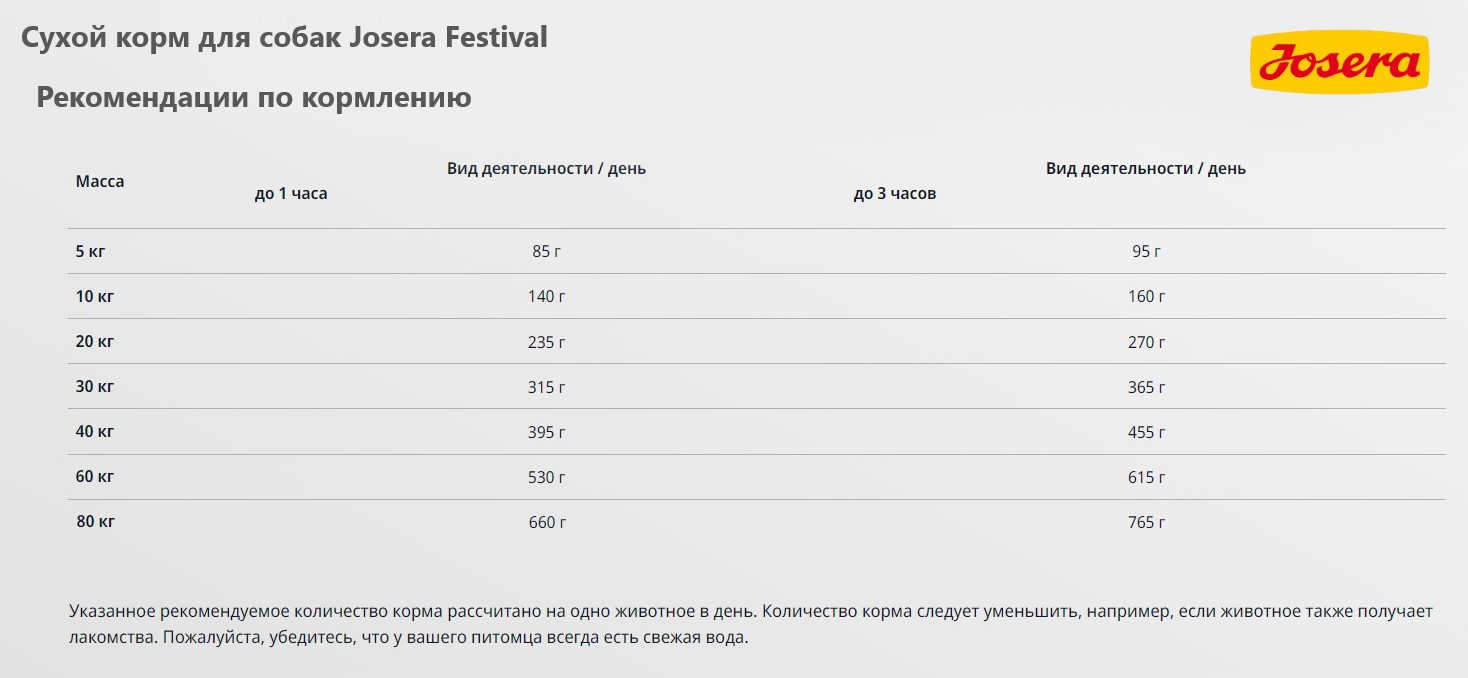Click the 'до 3 часов' column header

(895, 194)
